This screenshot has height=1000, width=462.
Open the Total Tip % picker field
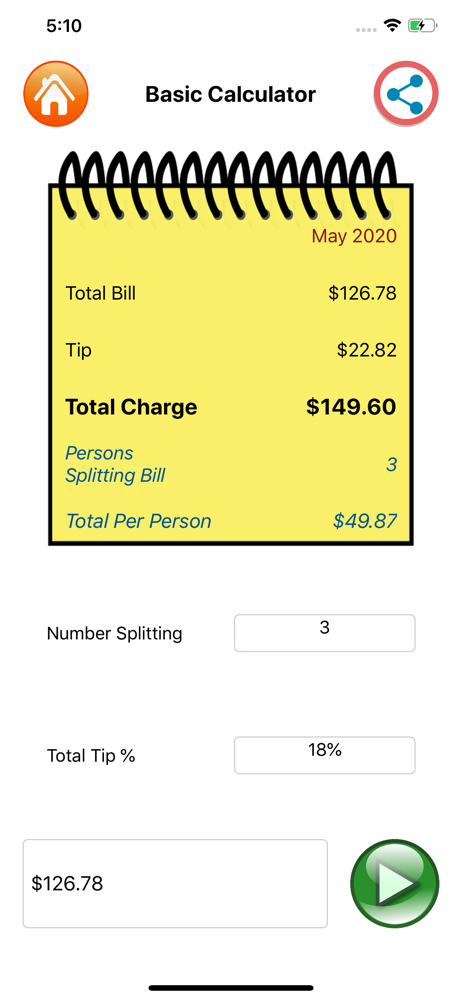coord(325,755)
